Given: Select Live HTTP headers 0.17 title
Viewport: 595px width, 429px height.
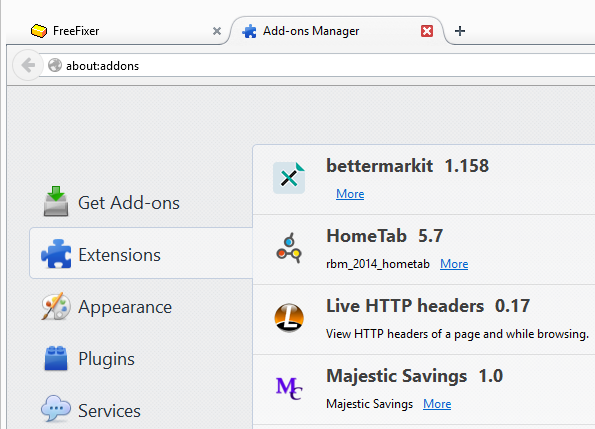Looking at the screenshot, I should coord(428,305).
